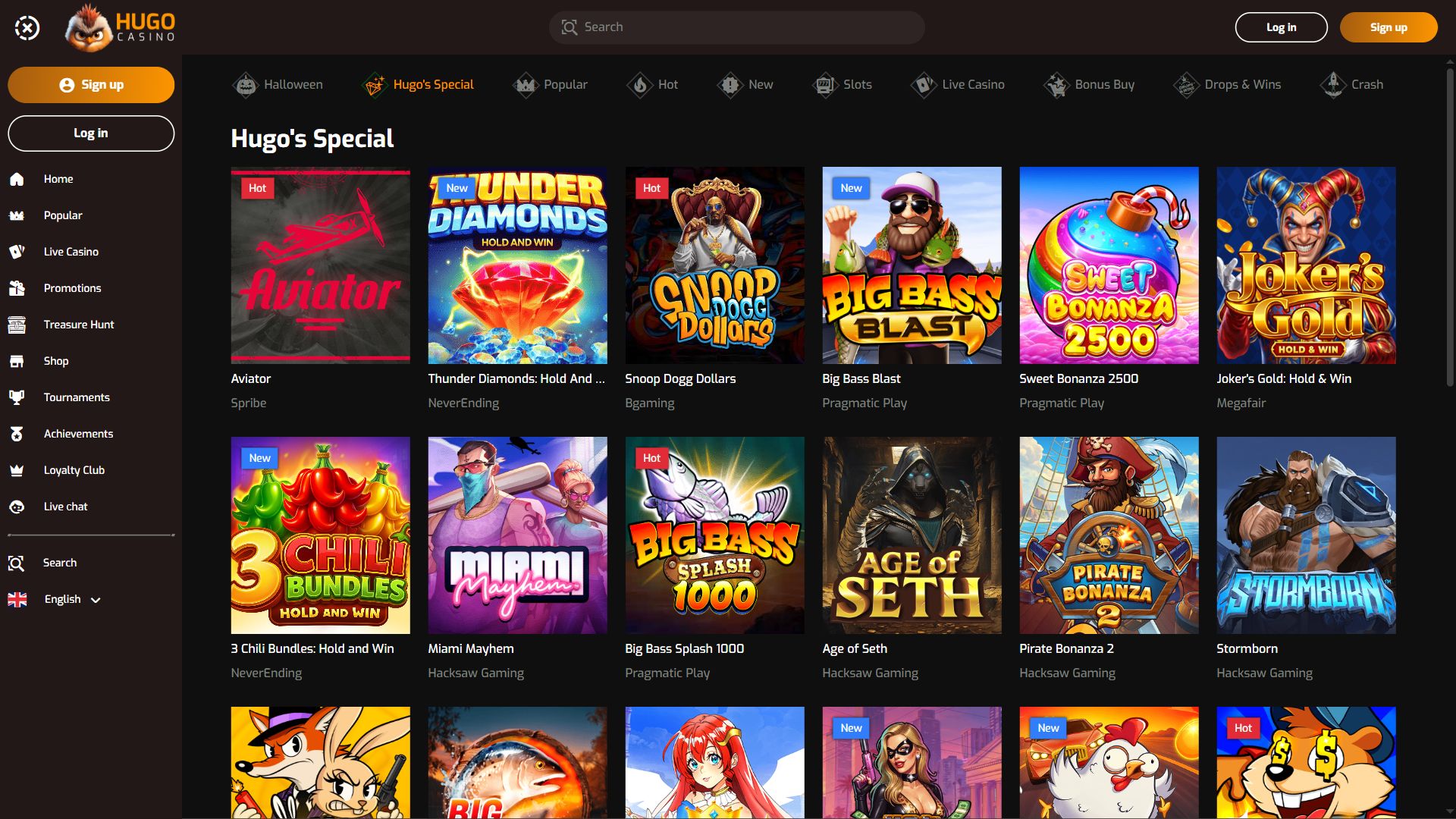Viewport: 1456px width, 819px height.
Task: Open the Joker's Gold thumbnail
Action: [x=1306, y=265]
